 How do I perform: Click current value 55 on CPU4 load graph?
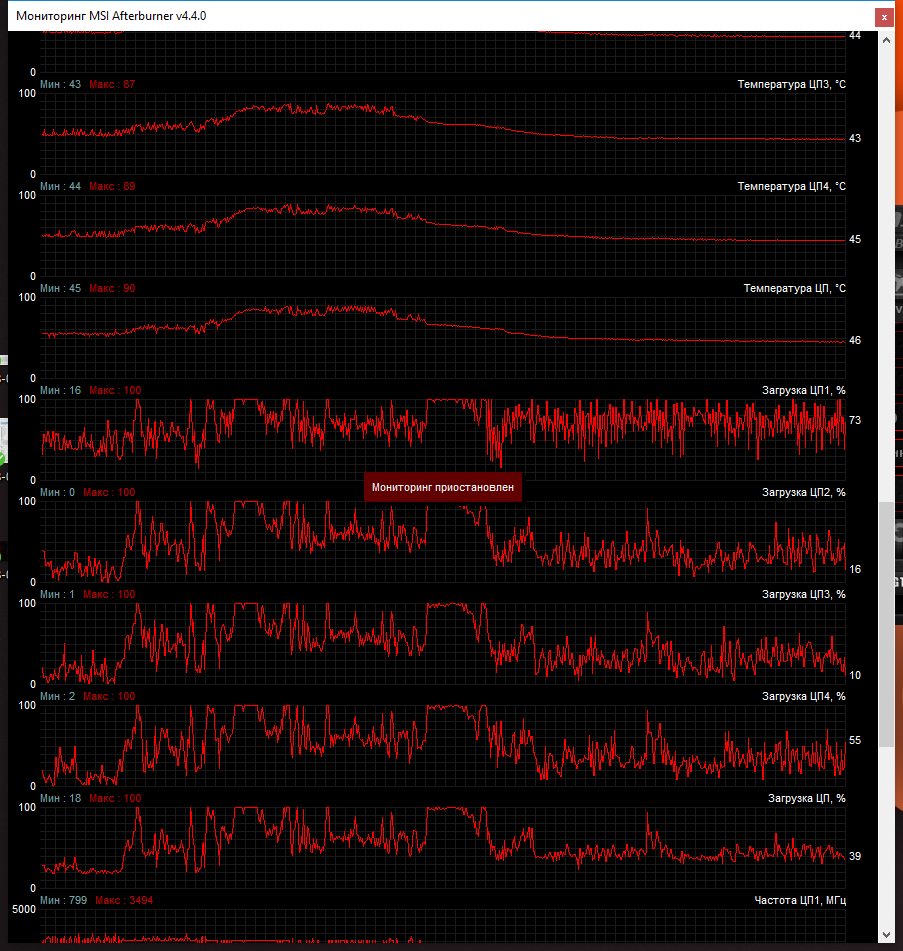tap(854, 740)
